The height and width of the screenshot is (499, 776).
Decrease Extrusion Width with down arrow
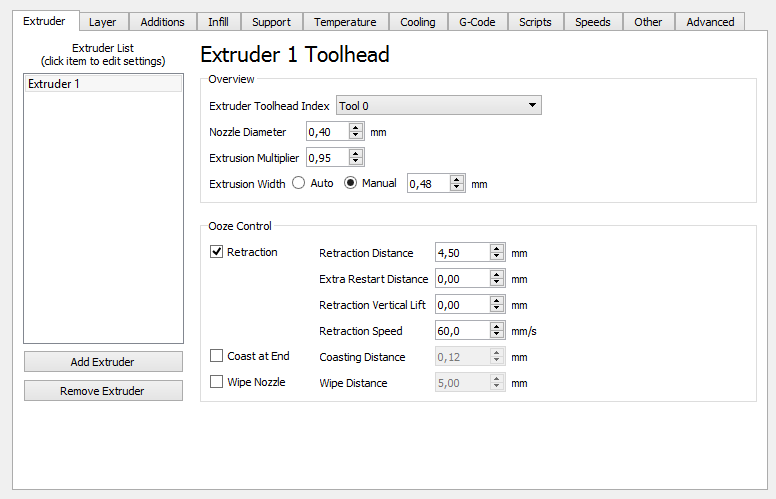tap(457, 188)
